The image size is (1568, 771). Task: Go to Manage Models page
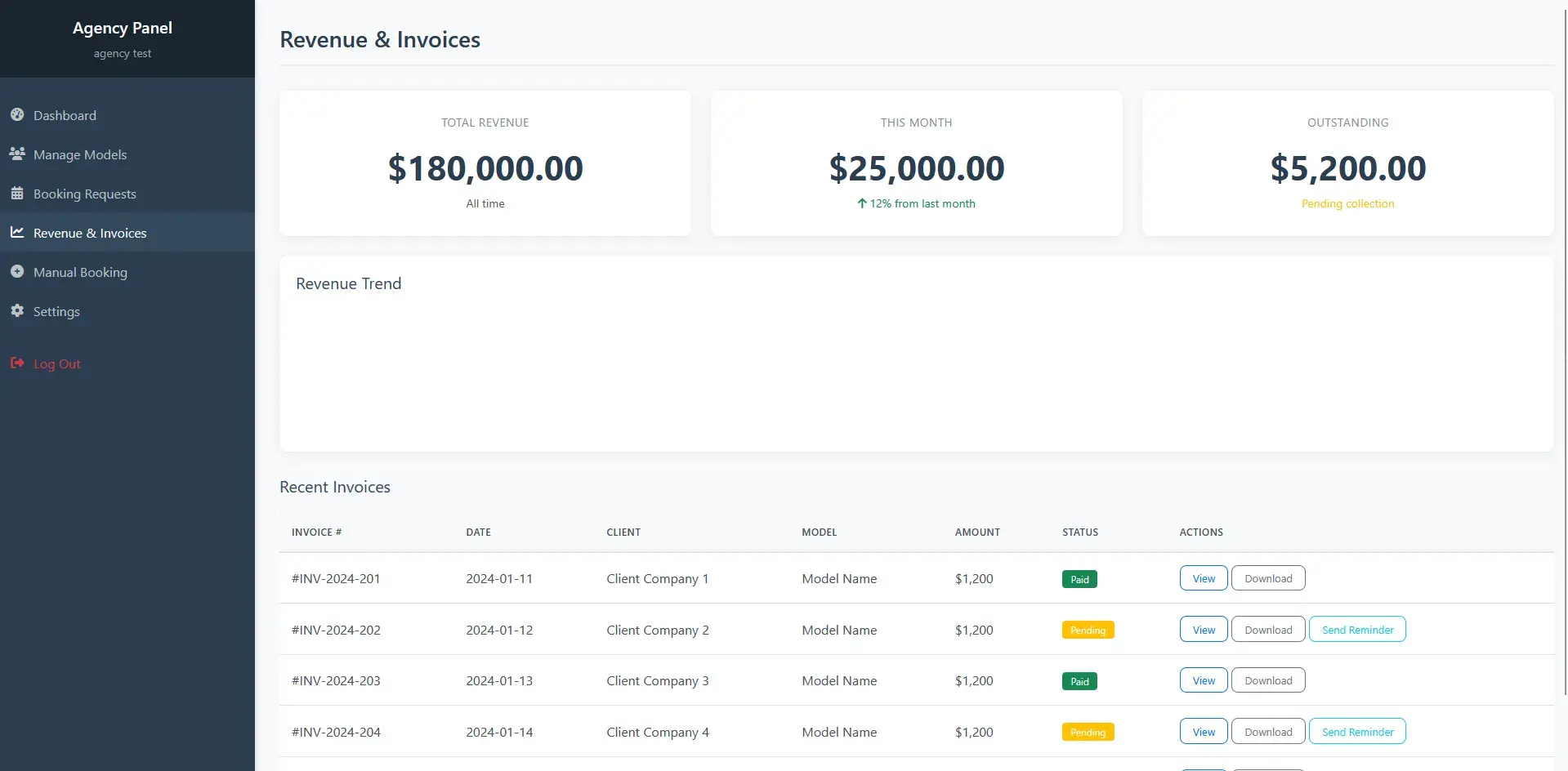coord(80,155)
